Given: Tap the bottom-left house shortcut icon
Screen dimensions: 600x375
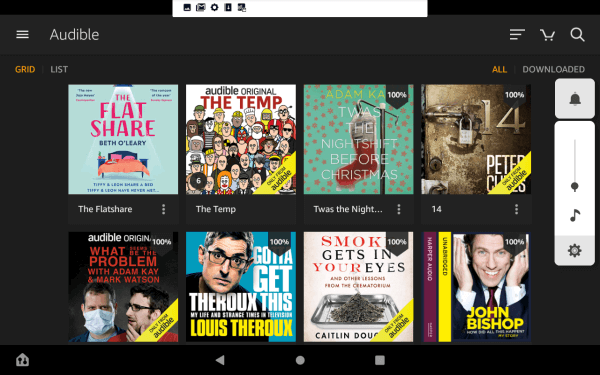Looking at the screenshot, I should [23, 360].
